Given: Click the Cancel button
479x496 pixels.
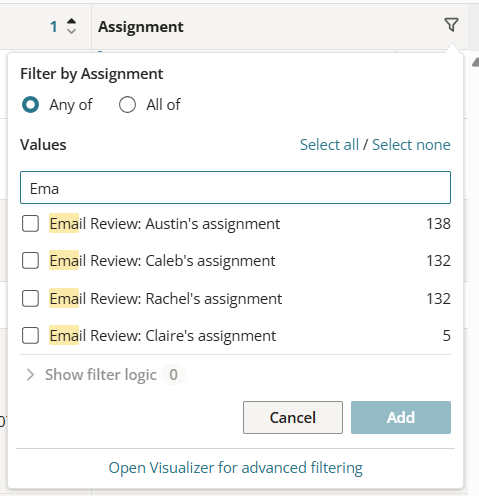Looking at the screenshot, I should click(x=293, y=417).
